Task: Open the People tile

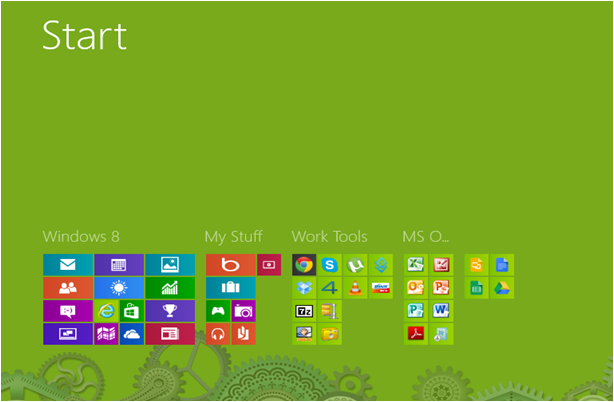Action: 68,288
